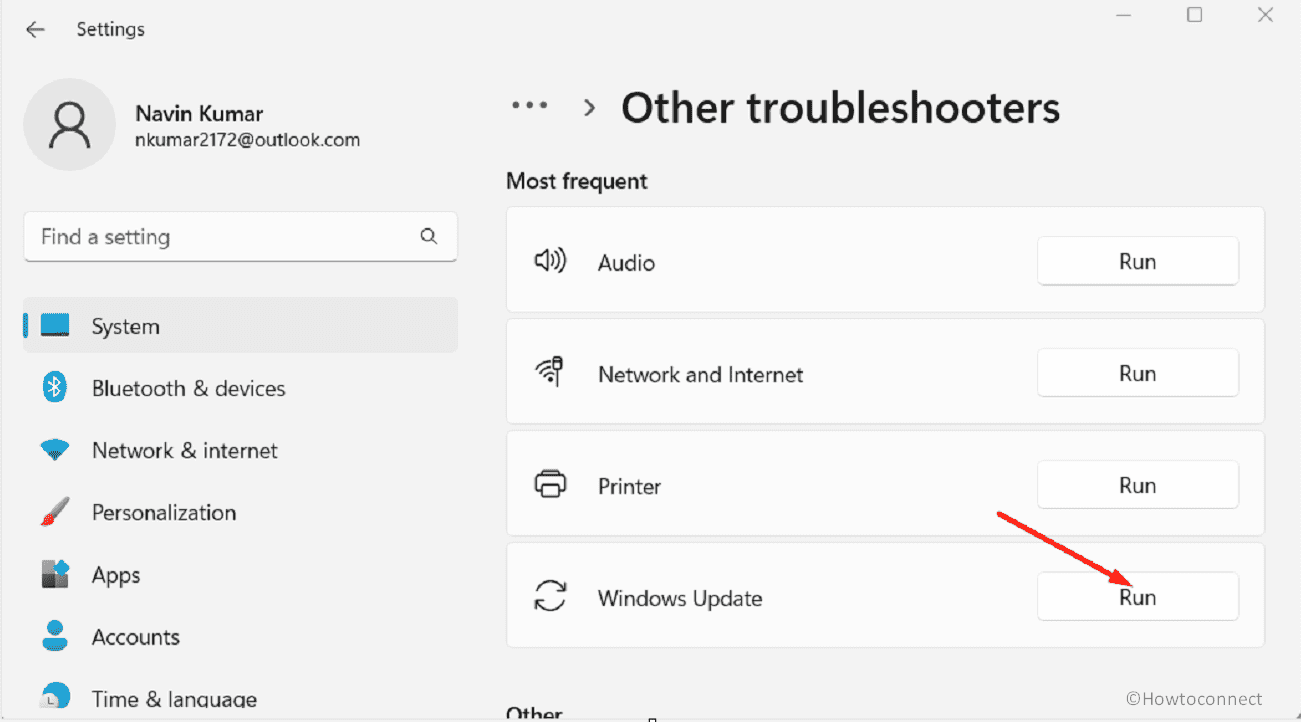1301x722 pixels.
Task: Click the nkumar2172@outlook.com account email
Action: pos(247,140)
